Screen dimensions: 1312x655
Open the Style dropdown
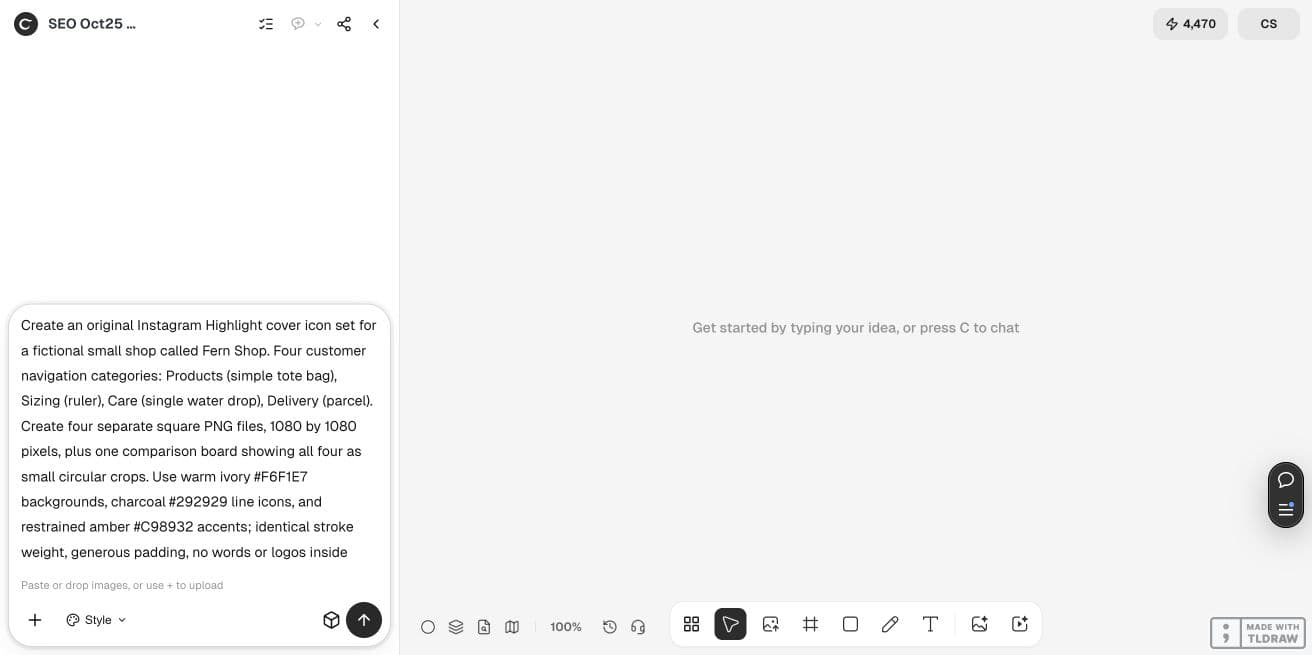[x=97, y=620]
